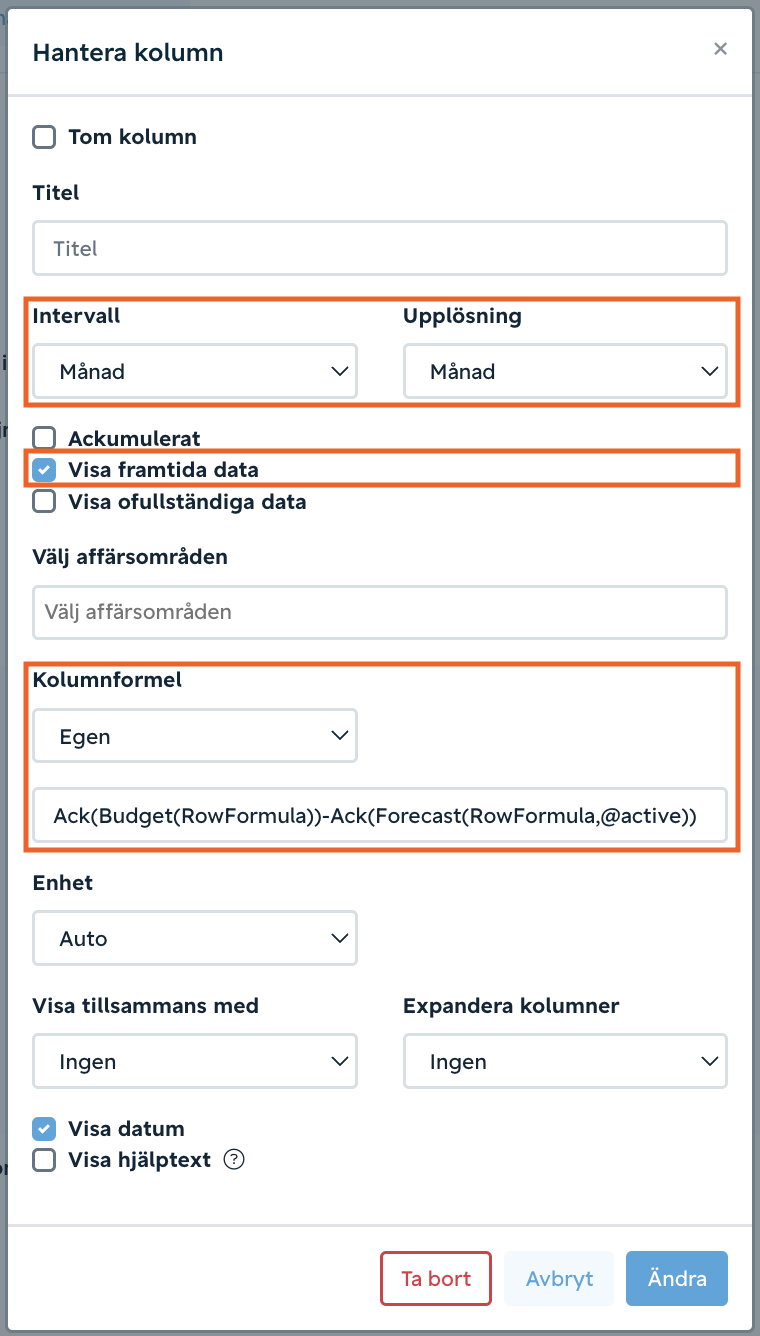
Task: Click the Avbryt button
Action: coord(559,1278)
